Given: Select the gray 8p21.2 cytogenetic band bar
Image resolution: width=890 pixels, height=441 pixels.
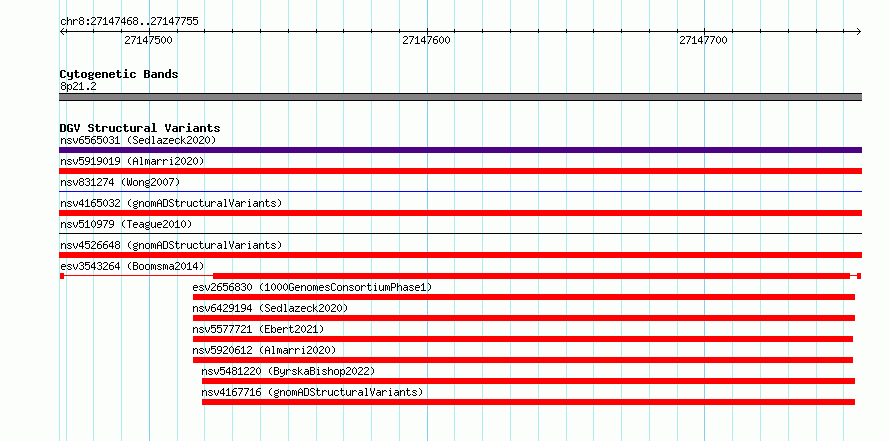Looking at the screenshot, I should 460,97.
